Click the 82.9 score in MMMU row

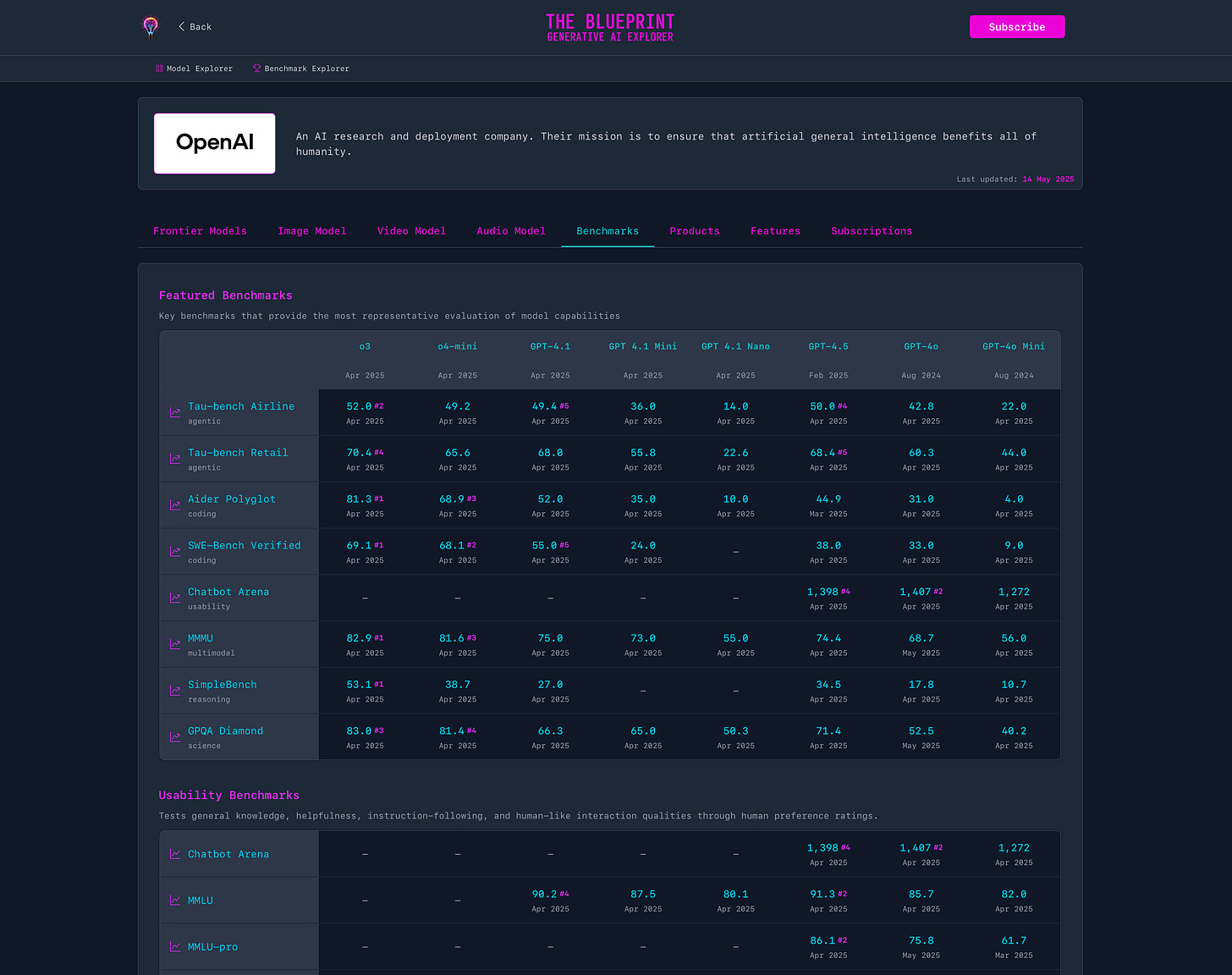click(x=359, y=638)
